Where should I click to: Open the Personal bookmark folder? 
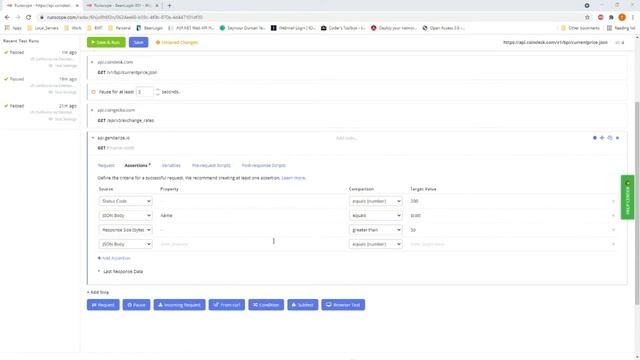120,28
